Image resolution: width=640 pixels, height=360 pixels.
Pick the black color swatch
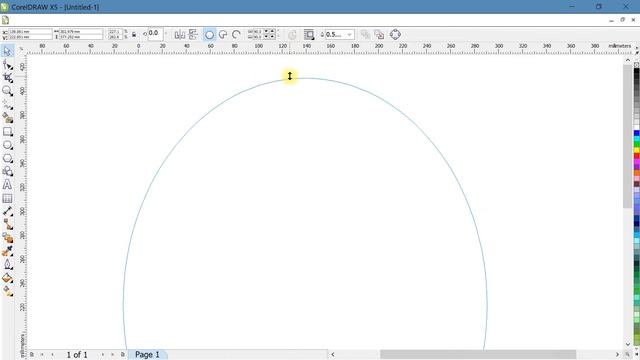(x=637, y=71)
